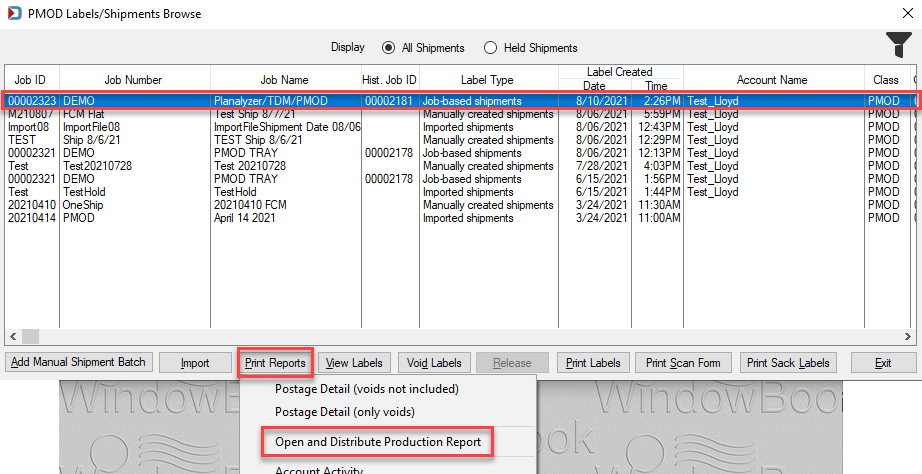The image size is (922, 474).
Task: Click left arrow of horizontal scrollbar
Action: 13,336
